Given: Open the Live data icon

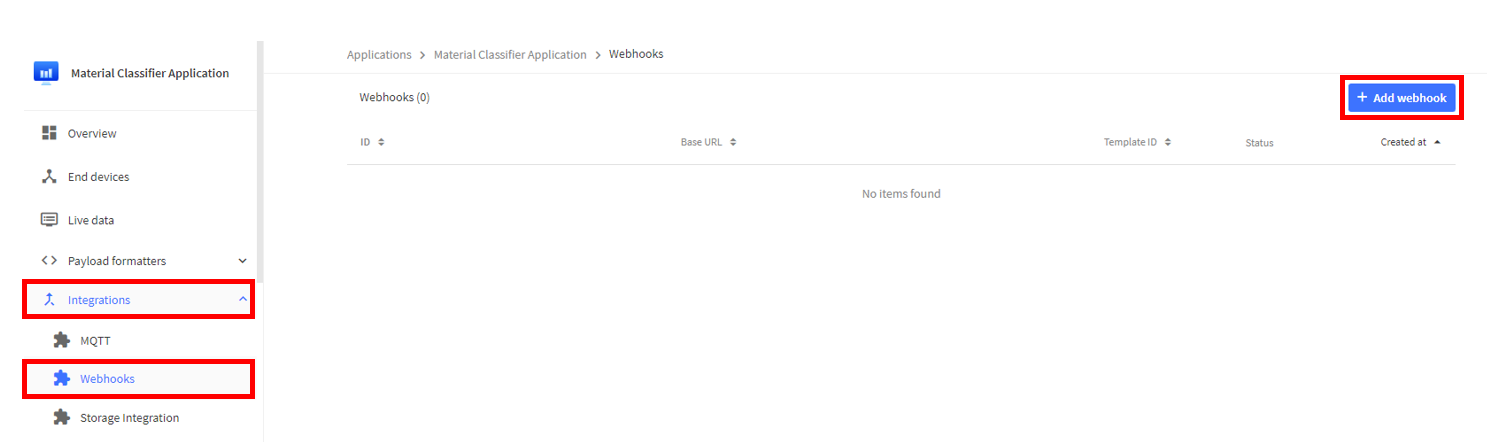Looking at the screenshot, I should (x=49, y=220).
